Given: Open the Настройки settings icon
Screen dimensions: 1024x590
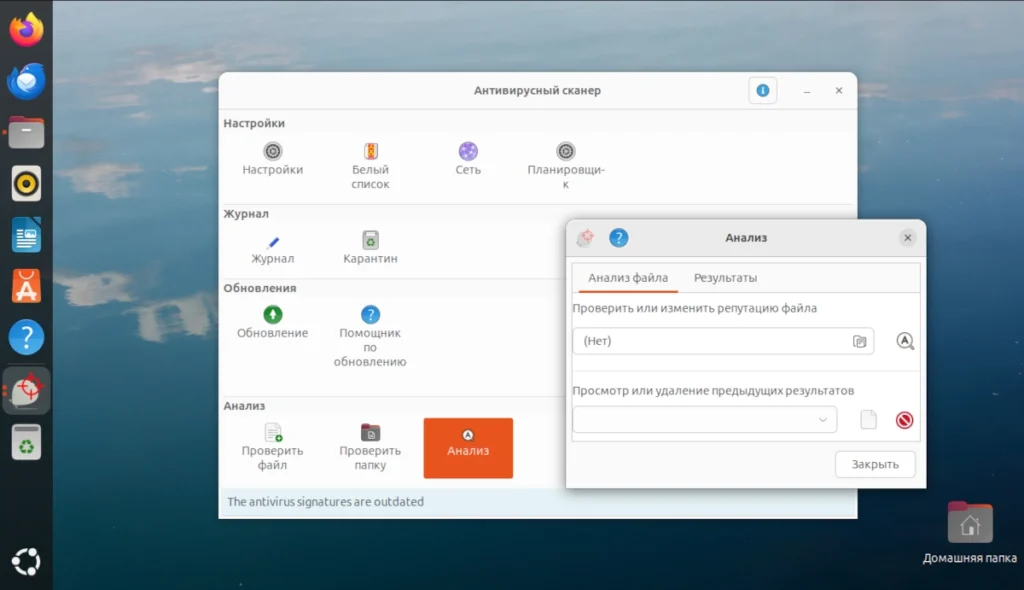Looking at the screenshot, I should (x=272, y=159).
